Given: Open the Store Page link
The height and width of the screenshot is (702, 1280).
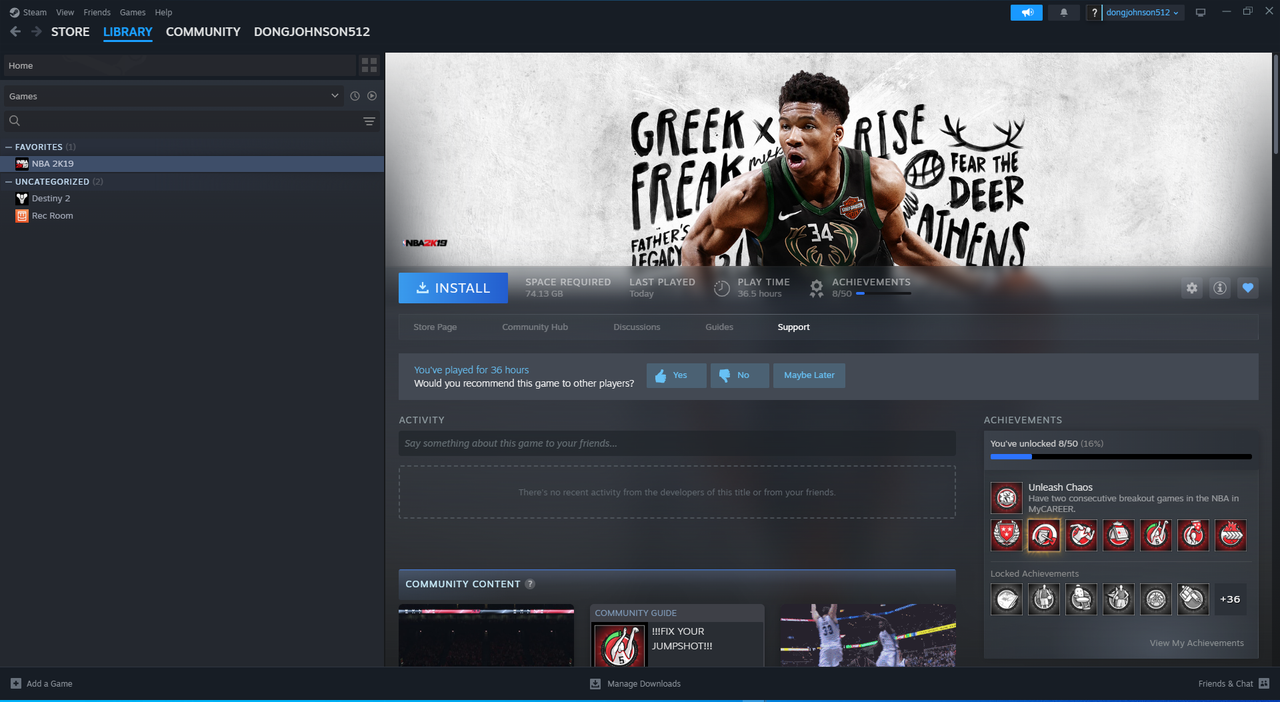Looking at the screenshot, I should click(x=435, y=327).
